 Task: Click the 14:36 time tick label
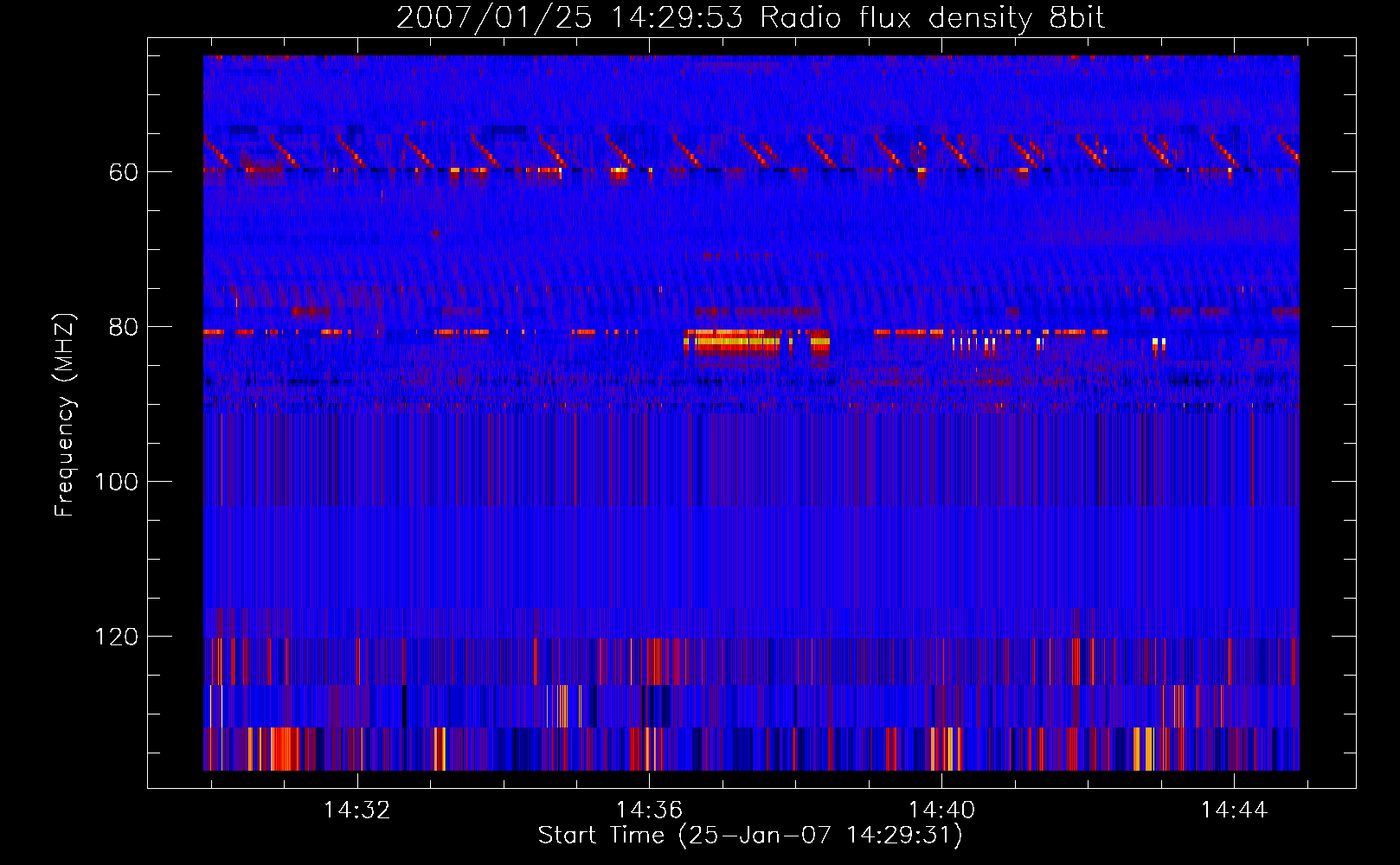[x=649, y=810]
